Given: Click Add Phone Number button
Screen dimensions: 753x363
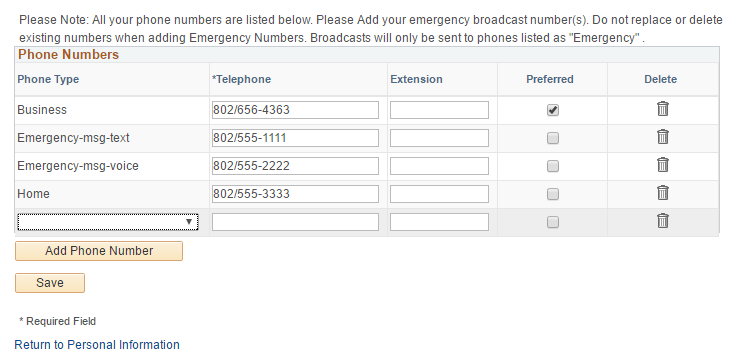Looking at the screenshot, I should (99, 251).
